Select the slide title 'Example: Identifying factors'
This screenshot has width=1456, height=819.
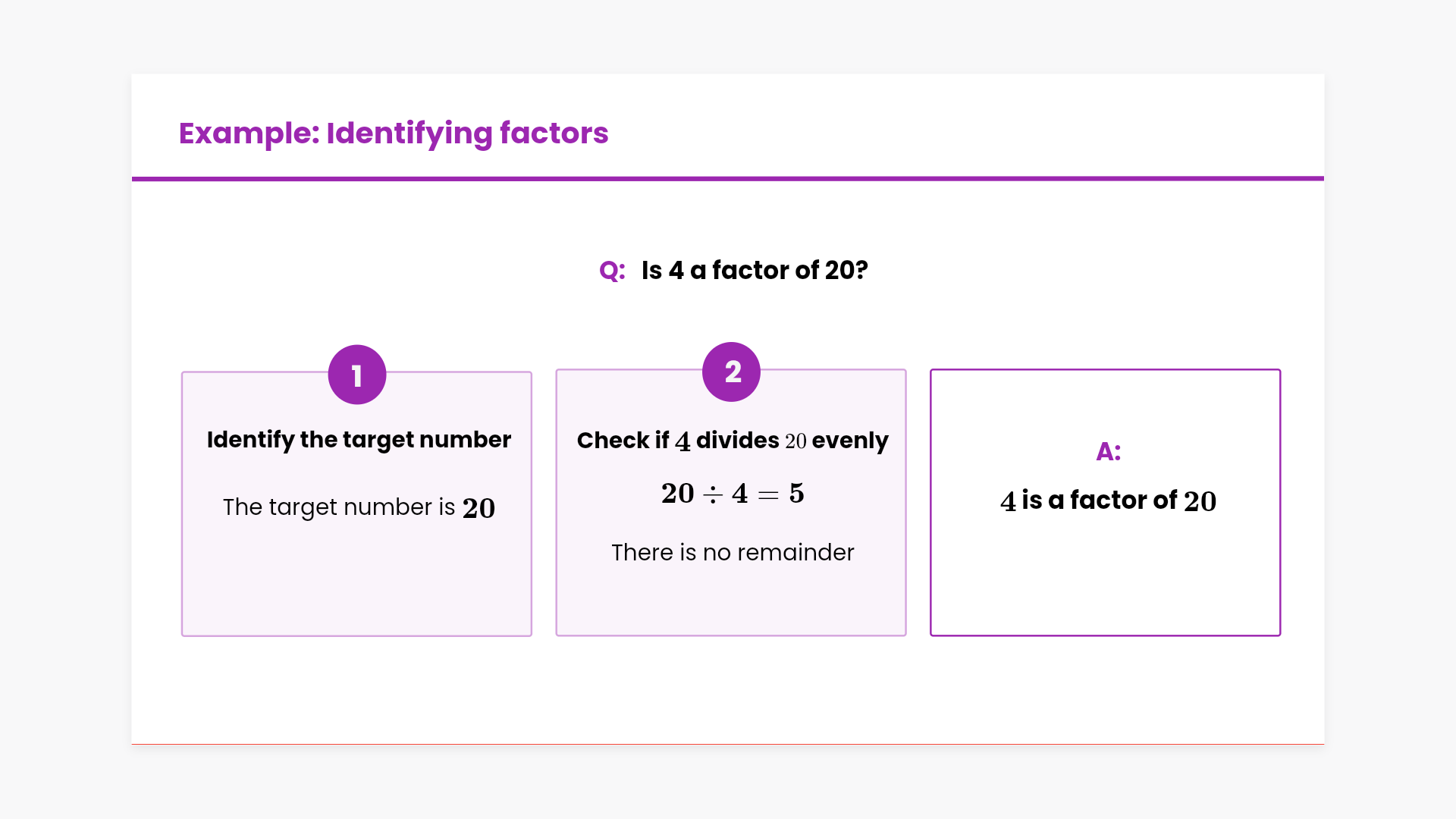[x=393, y=133]
